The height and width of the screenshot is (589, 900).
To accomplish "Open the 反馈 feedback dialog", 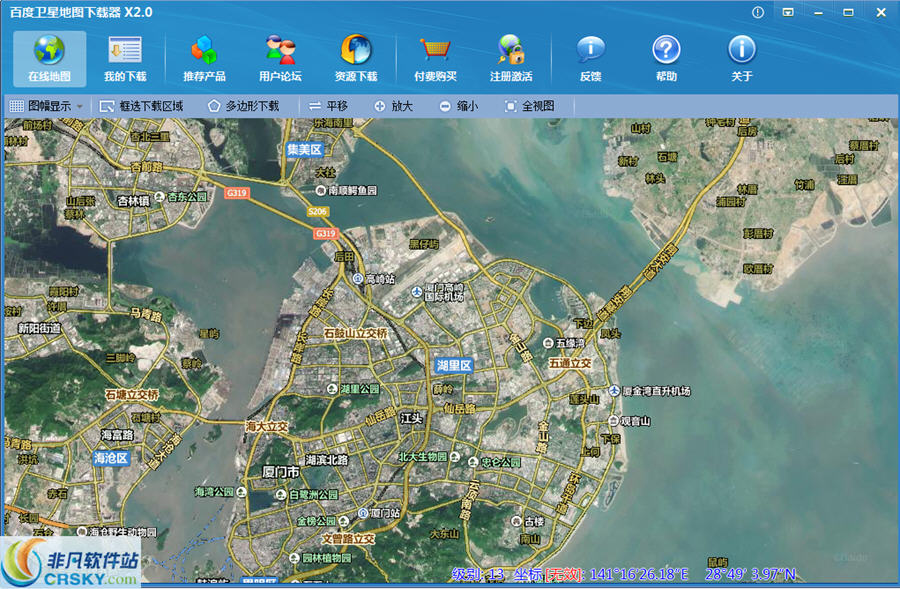I will pyautogui.click(x=591, y=59).
